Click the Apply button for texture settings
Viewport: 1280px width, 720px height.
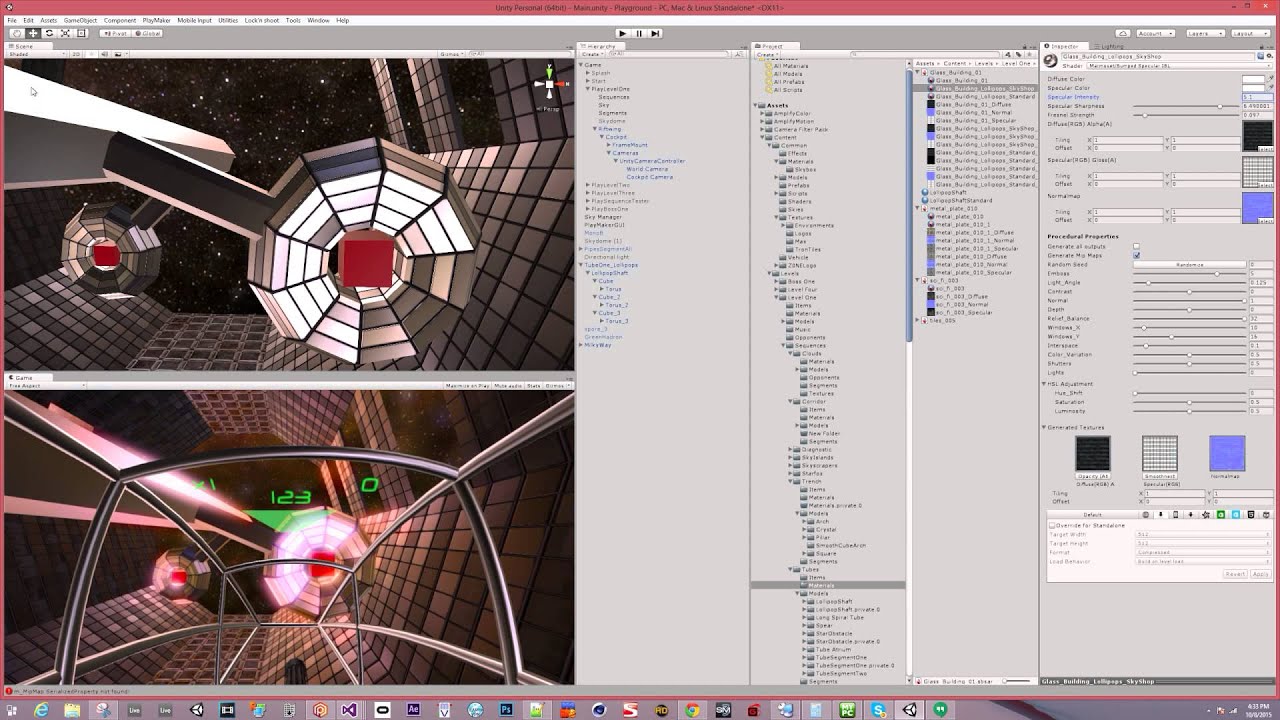1261,573
